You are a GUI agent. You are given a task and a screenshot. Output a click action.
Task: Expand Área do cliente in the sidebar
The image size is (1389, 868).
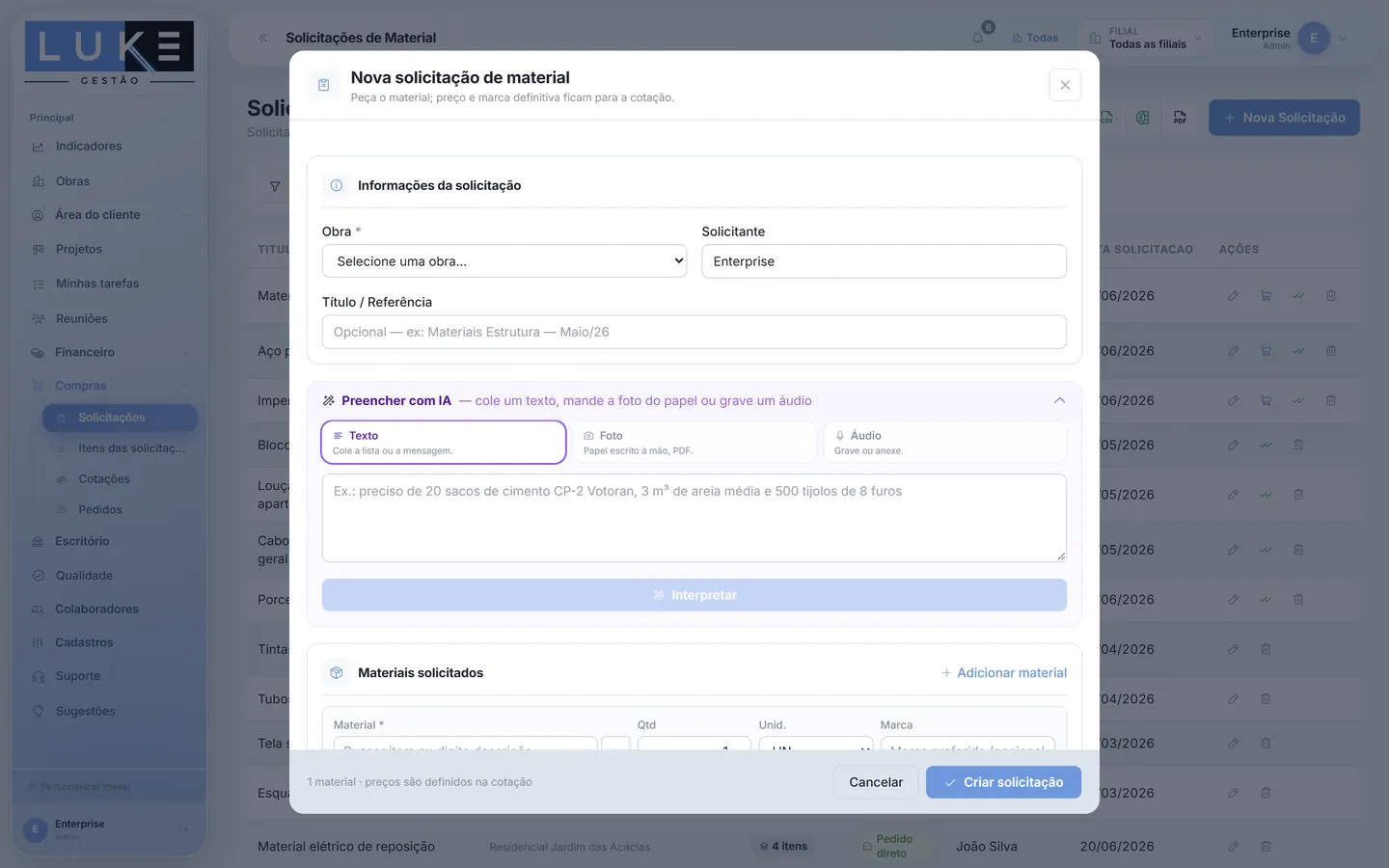[x=110, y=215]
